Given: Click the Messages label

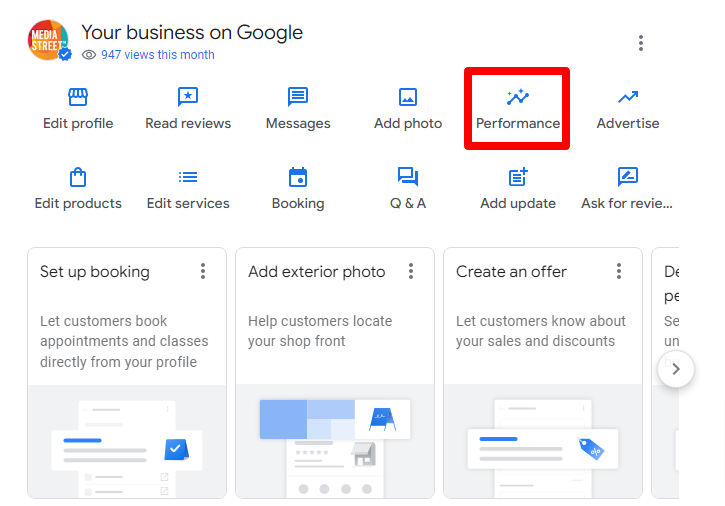Looking at the screenshot, I should point(298,123).
